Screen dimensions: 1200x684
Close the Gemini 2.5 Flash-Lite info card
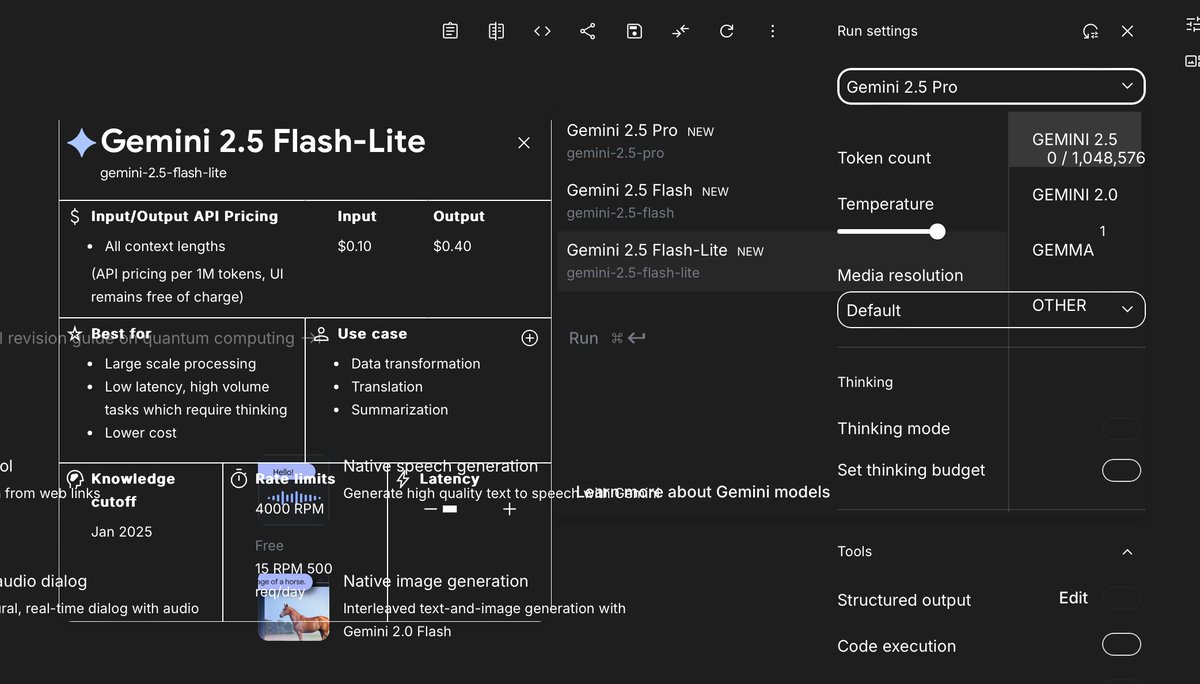(x=524, y=143)
